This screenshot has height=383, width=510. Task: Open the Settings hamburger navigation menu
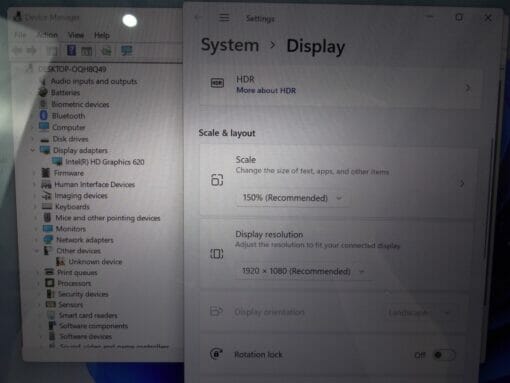pyautogui.click(x=224, y=18)
